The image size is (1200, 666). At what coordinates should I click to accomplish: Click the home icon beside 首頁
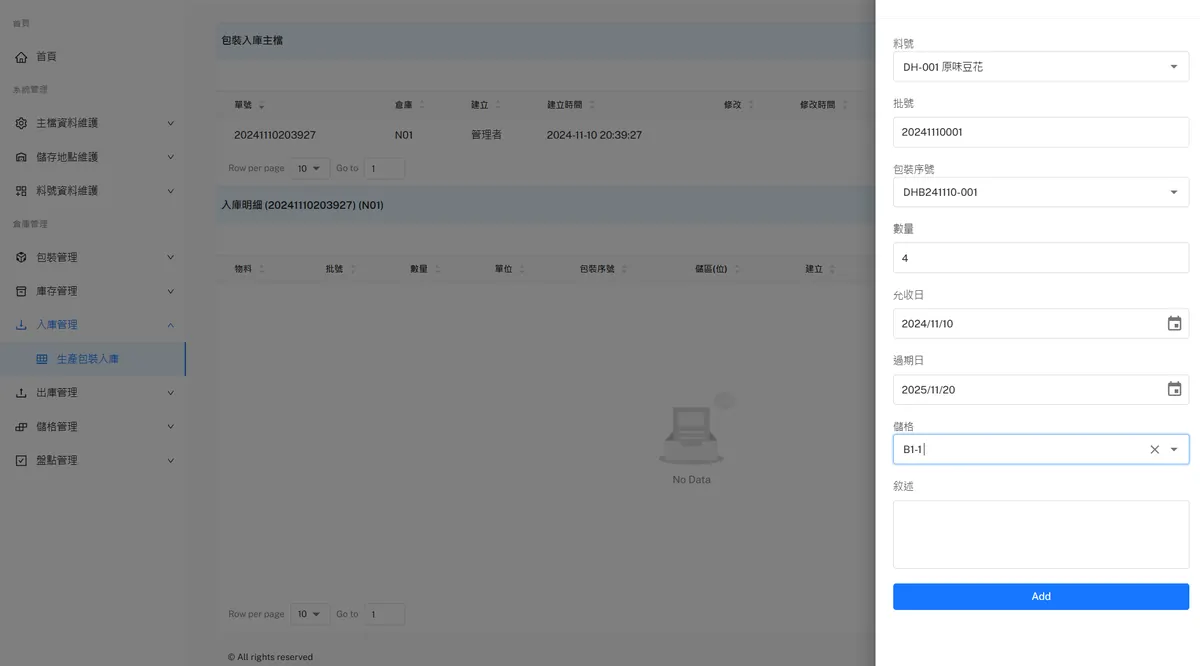tap(22, 57)
